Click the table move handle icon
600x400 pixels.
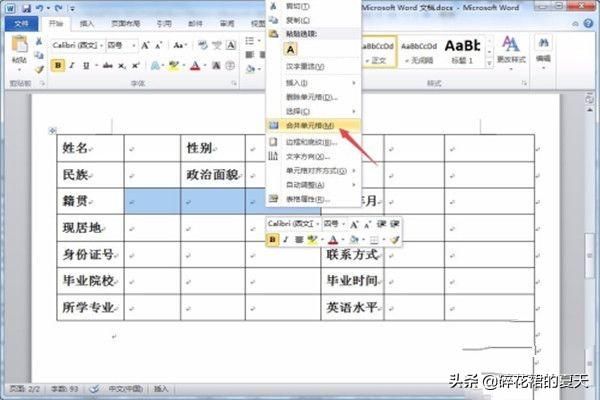pyautogui.click(x=52, y=131)
